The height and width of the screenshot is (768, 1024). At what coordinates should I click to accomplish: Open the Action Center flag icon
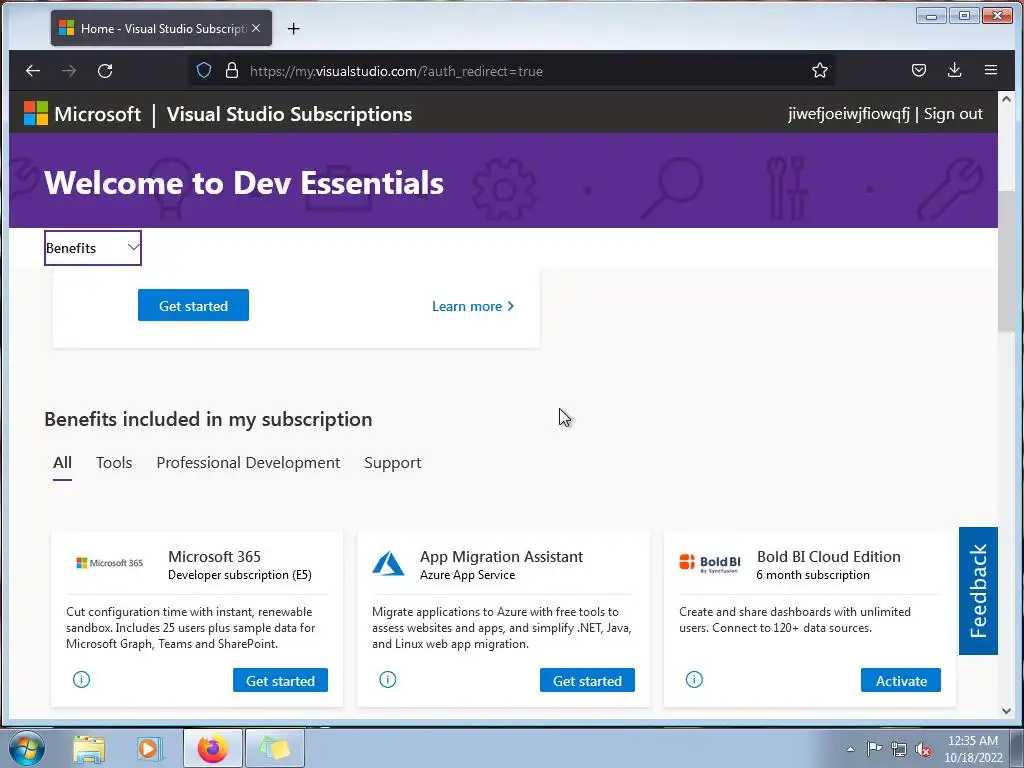pyautogui.click(x=874, y=748)
